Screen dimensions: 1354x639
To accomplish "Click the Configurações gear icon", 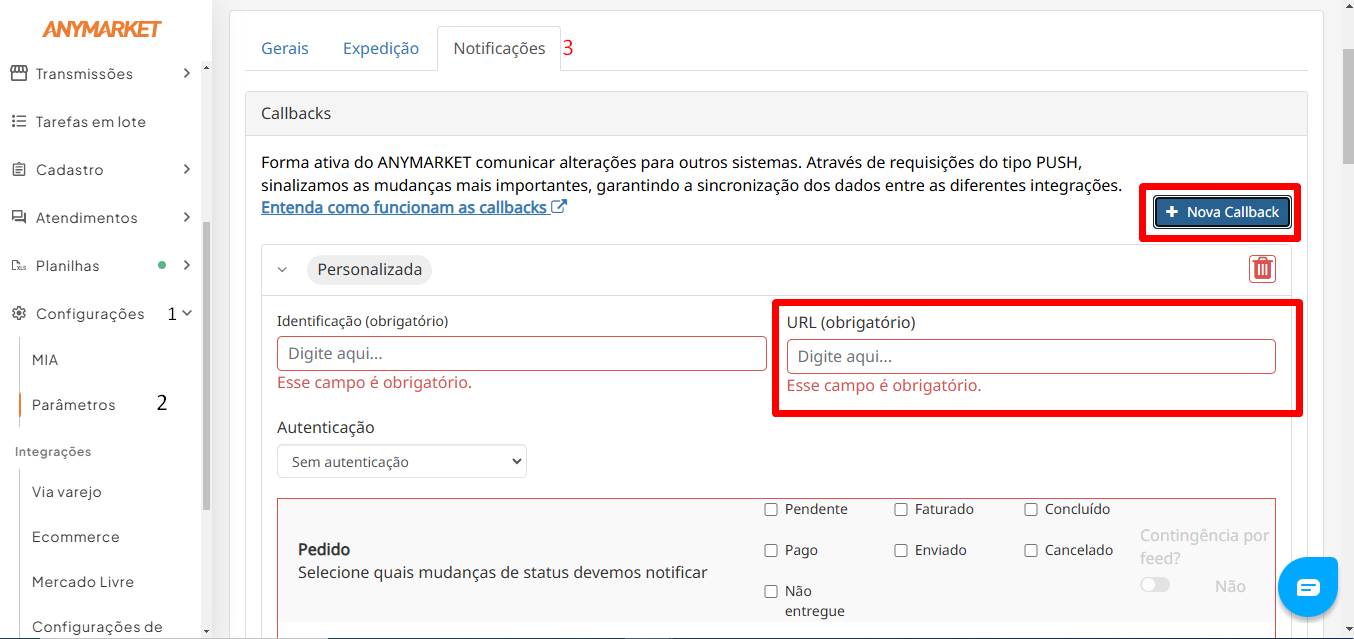I will tap(18, 313).
